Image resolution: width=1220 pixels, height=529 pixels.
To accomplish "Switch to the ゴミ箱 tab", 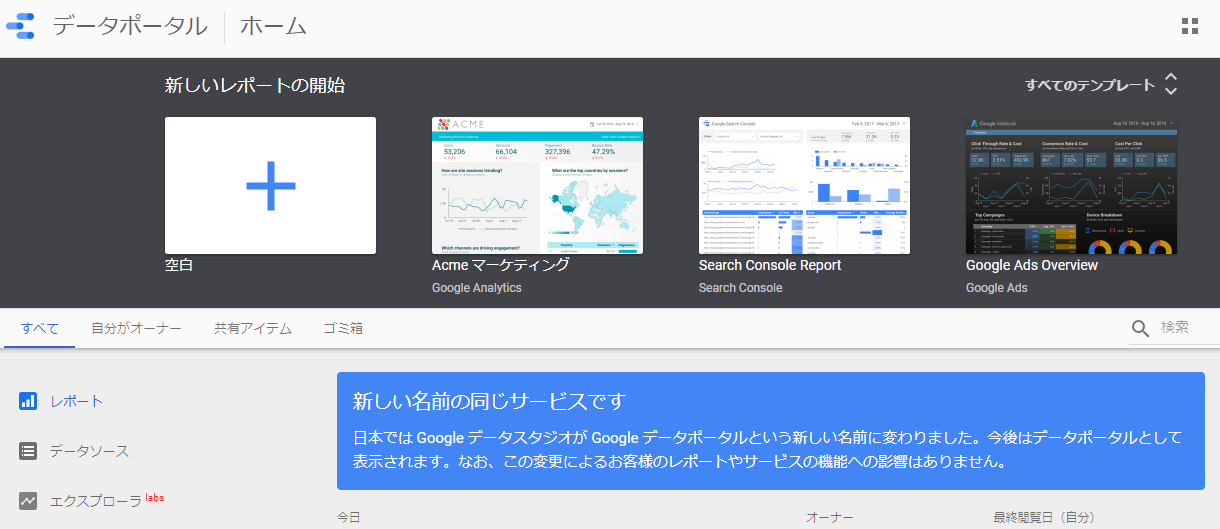I will tap(343, 328).
